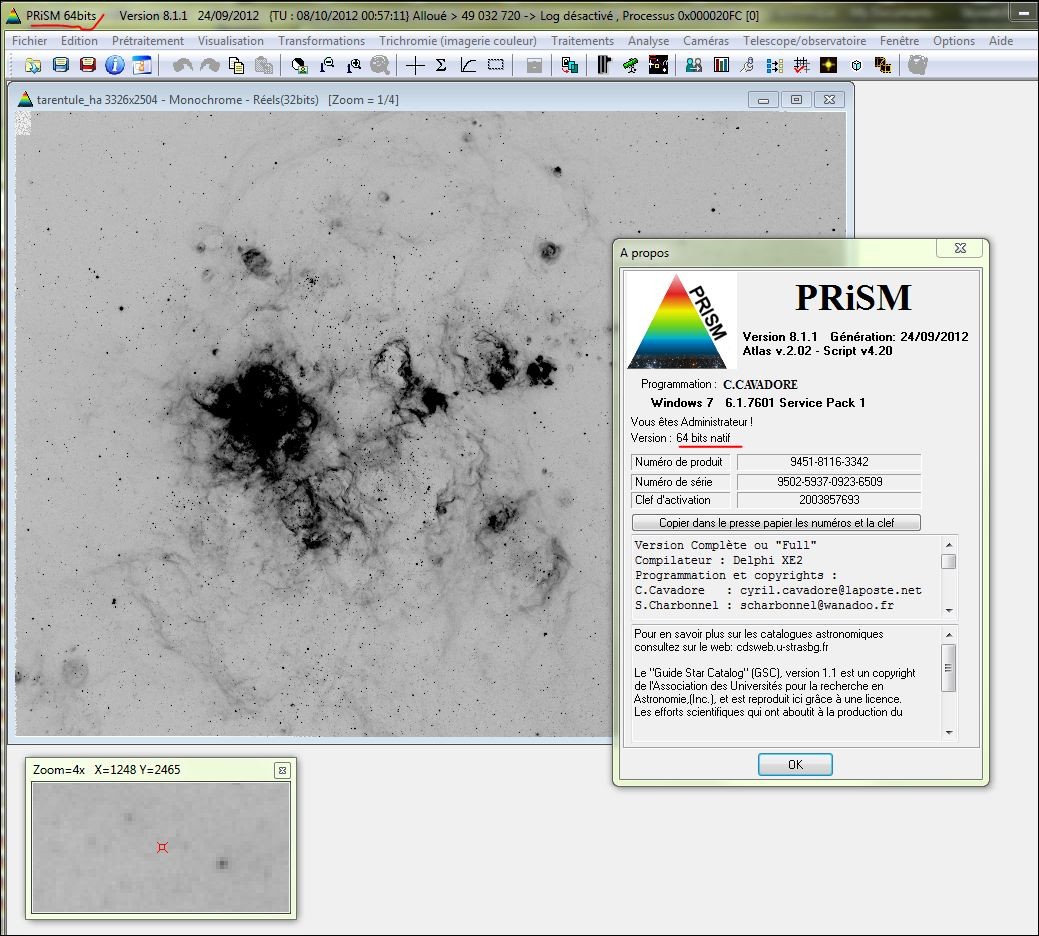Open the Telescope/observatoire menu
The height and width of the screenshot is (936, 1039).
pos(804,41)
